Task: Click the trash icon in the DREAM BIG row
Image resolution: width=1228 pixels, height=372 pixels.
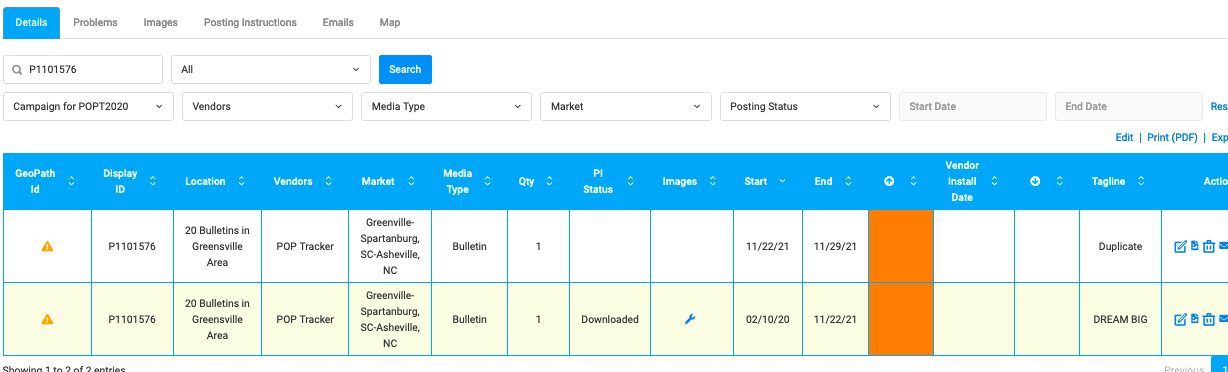Action: [1208, 319]
